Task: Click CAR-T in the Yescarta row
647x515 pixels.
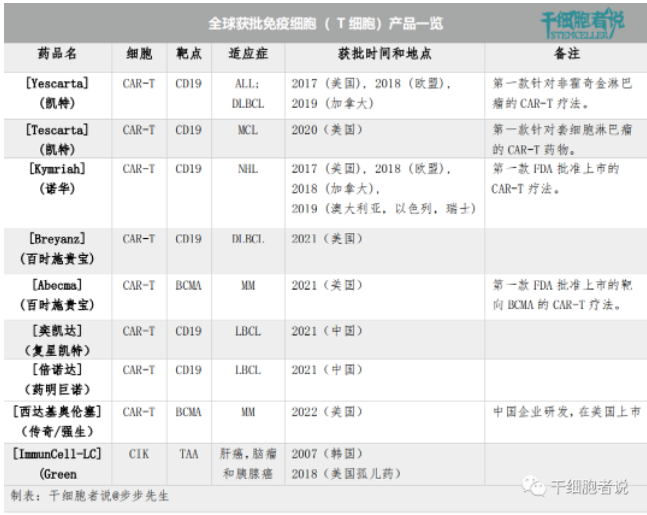Action: click(139, 84)
